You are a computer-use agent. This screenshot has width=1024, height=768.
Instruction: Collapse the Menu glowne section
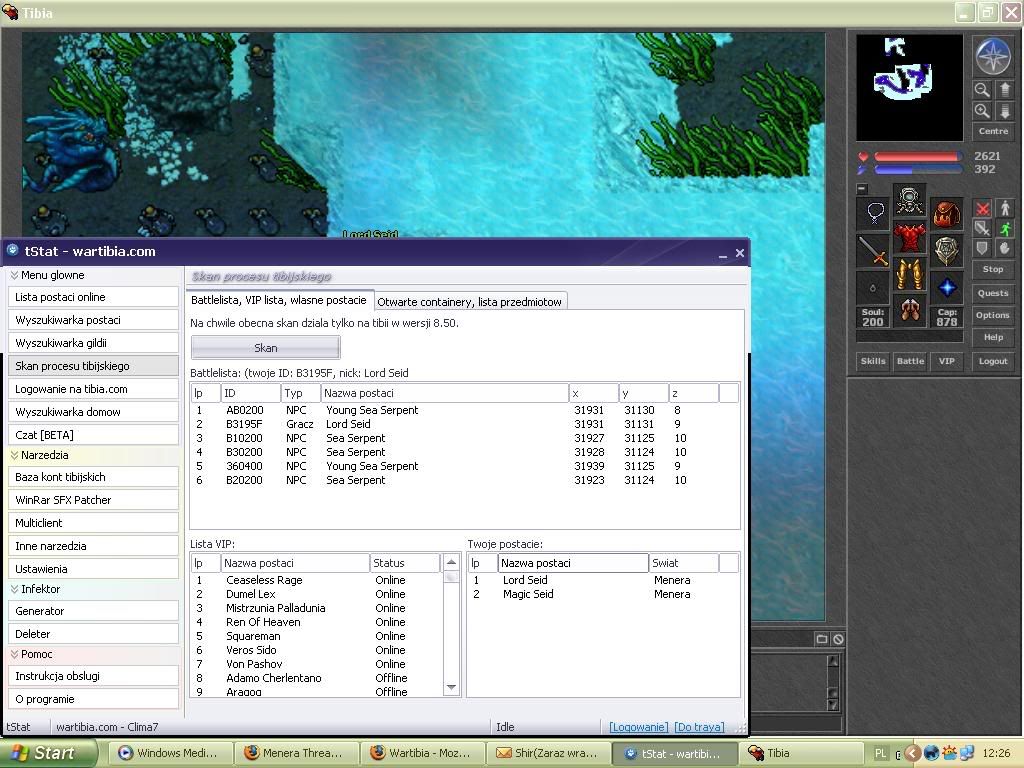pos(14,276)
